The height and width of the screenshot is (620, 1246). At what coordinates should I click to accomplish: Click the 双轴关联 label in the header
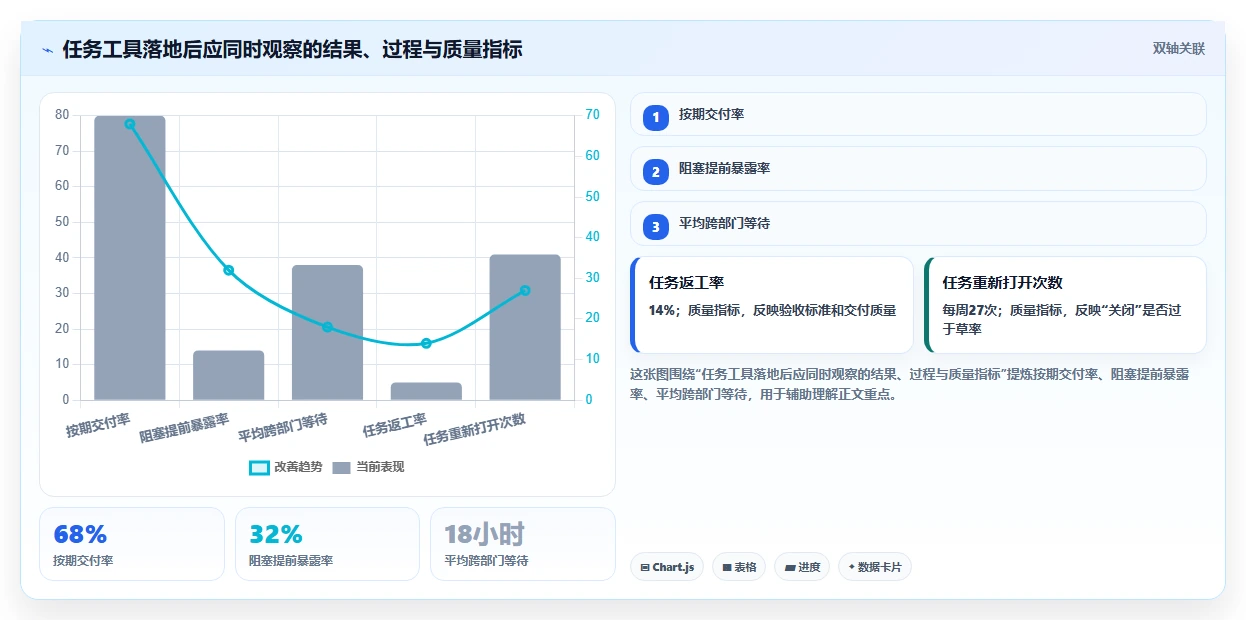[x=1179, y=48]
